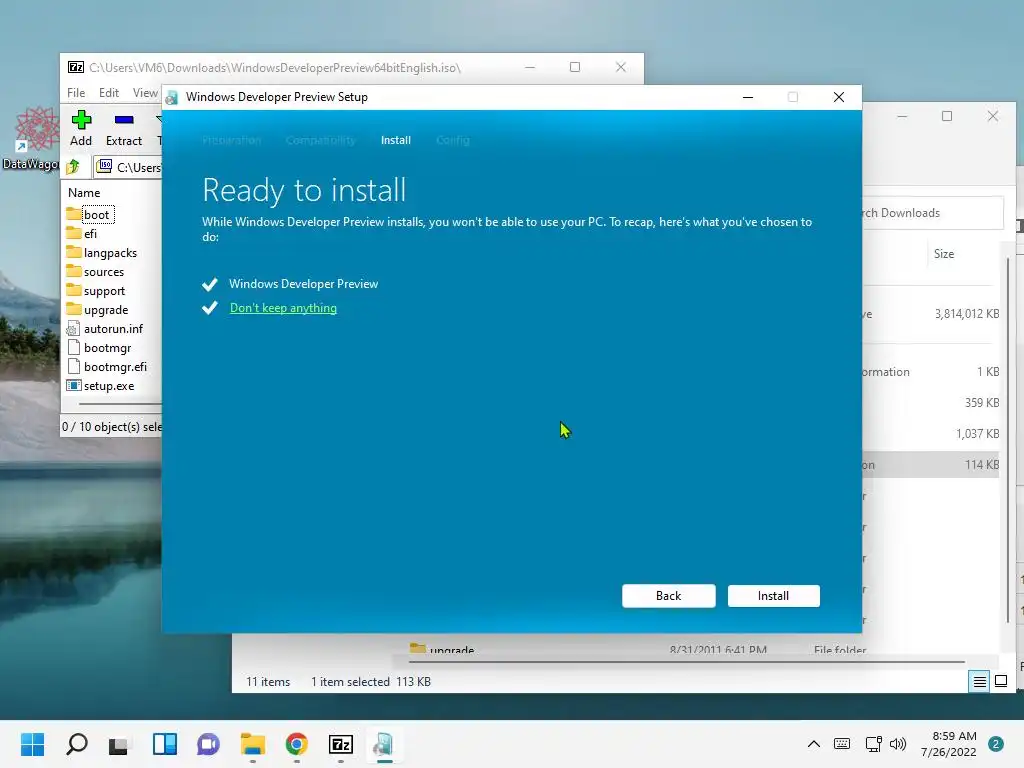Open the network tray icon
This screenshot has height=768, width=1024.
pos(873,744)
